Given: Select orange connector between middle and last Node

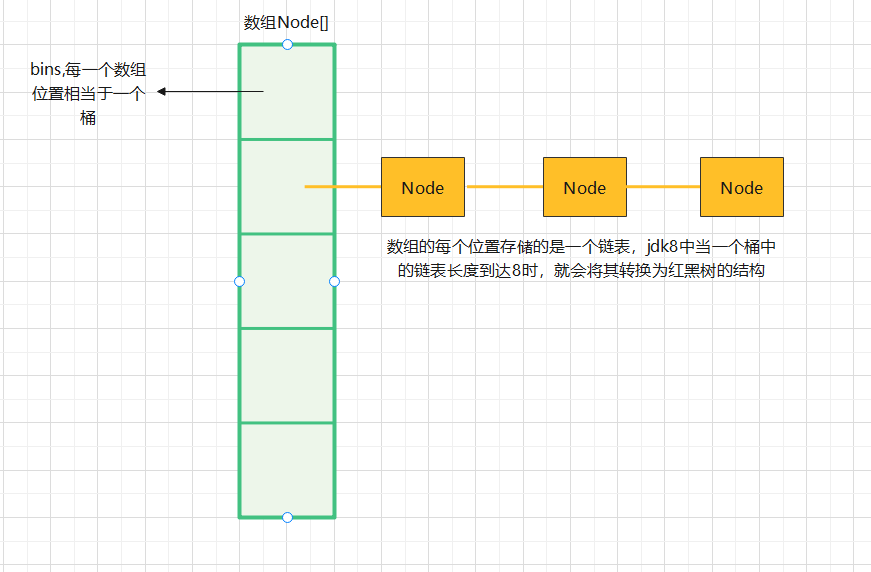Looking at the screenshot, I should (x=663, y=187).
